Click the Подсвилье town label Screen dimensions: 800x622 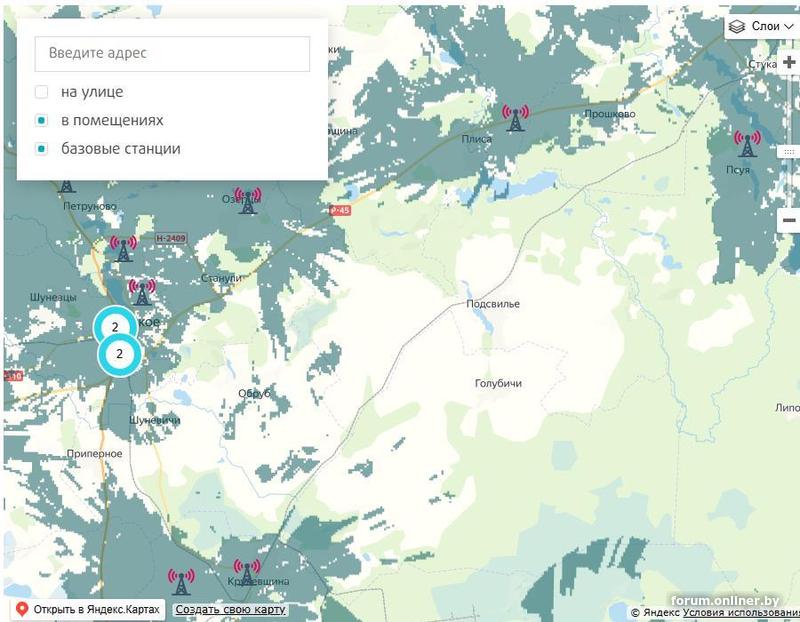[x=493, y=304]
